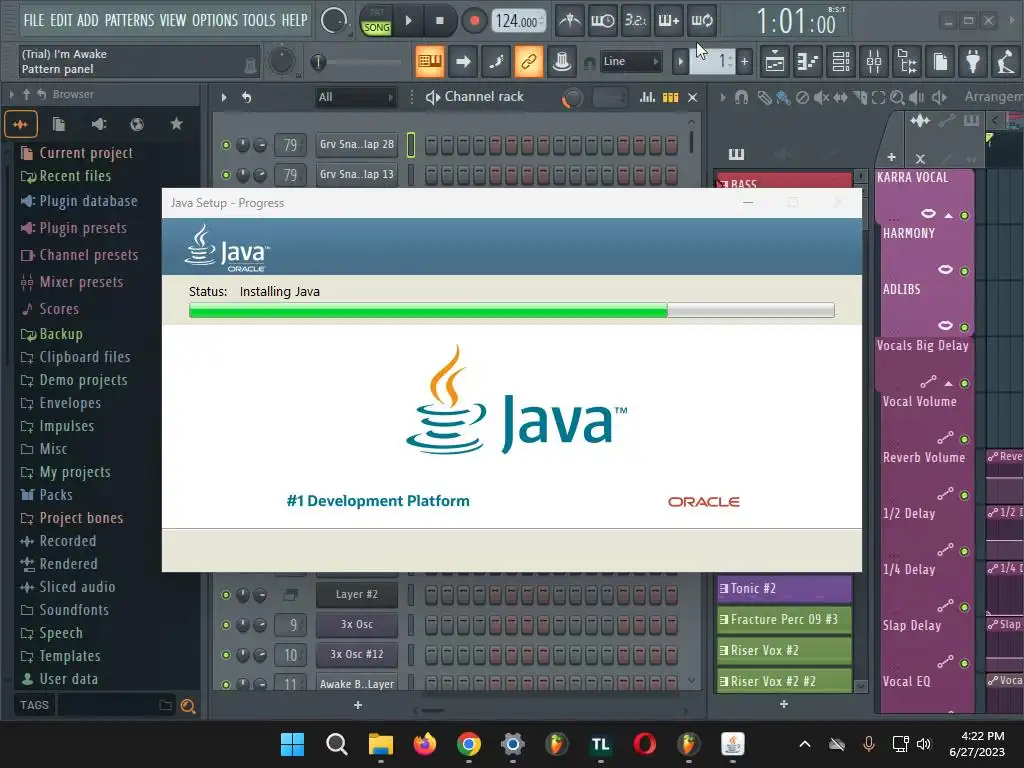Toggle mute LED on Slap Delay track
Screen dimensions: 1024x768
pyautogui.click(x=964, y=664)
